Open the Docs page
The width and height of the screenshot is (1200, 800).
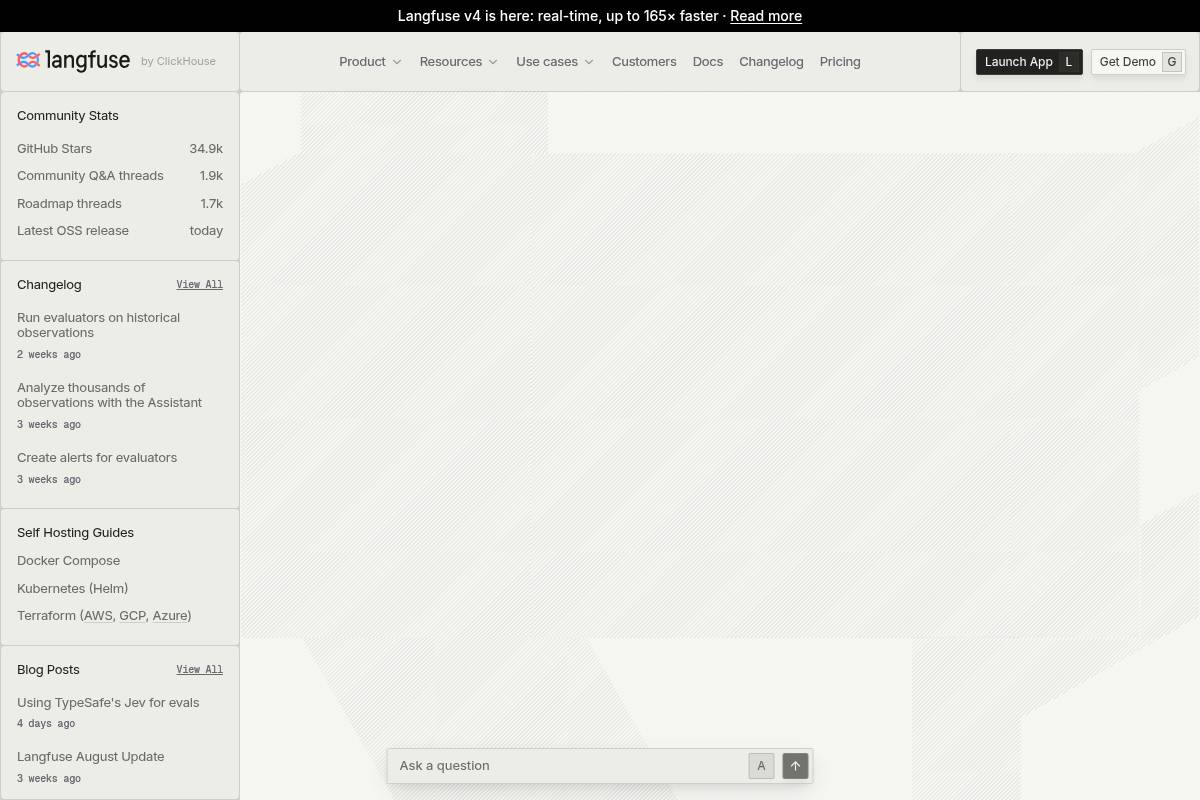click(708, 62)
